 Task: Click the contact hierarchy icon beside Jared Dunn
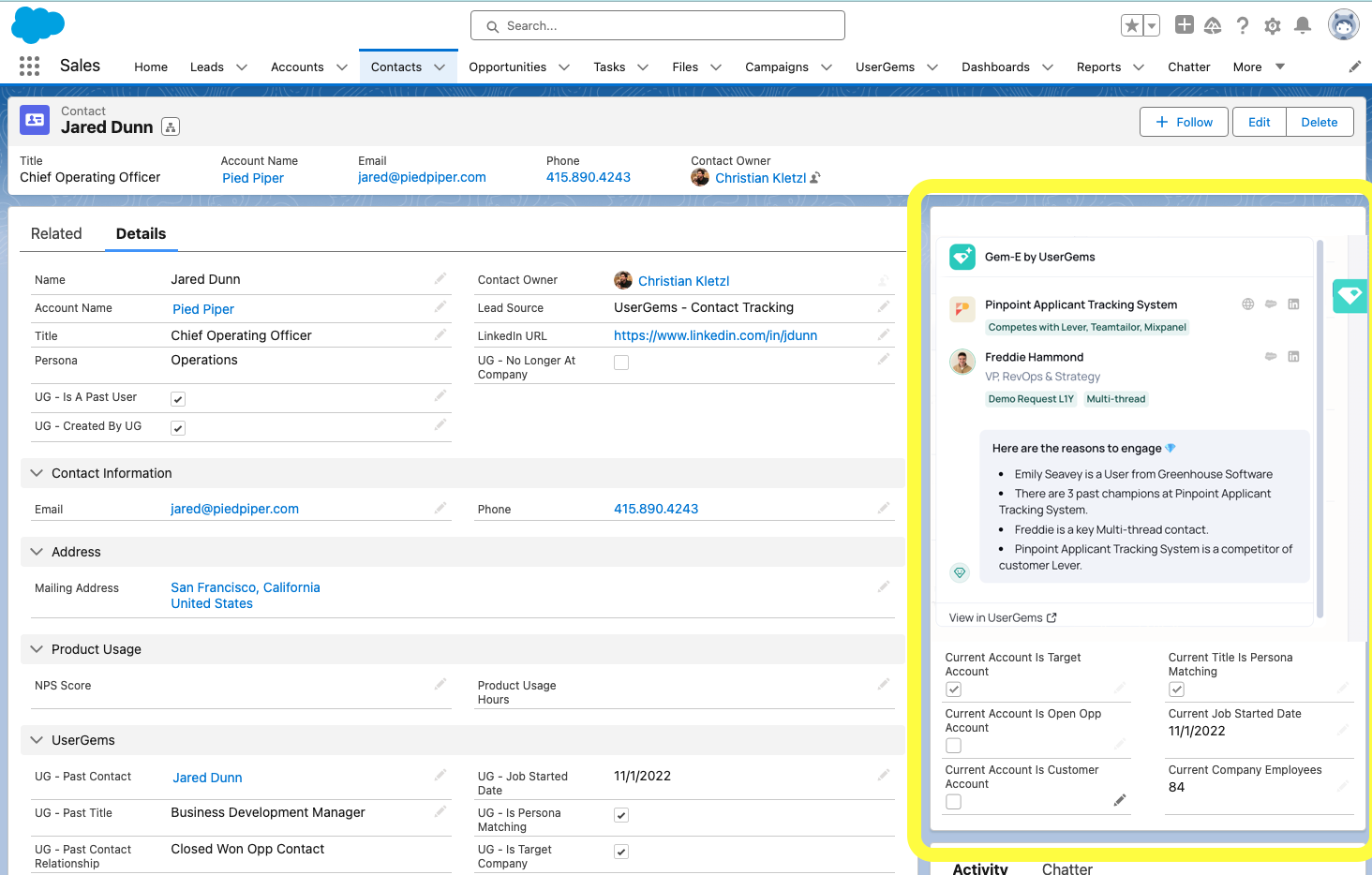[x=171, y=126]
